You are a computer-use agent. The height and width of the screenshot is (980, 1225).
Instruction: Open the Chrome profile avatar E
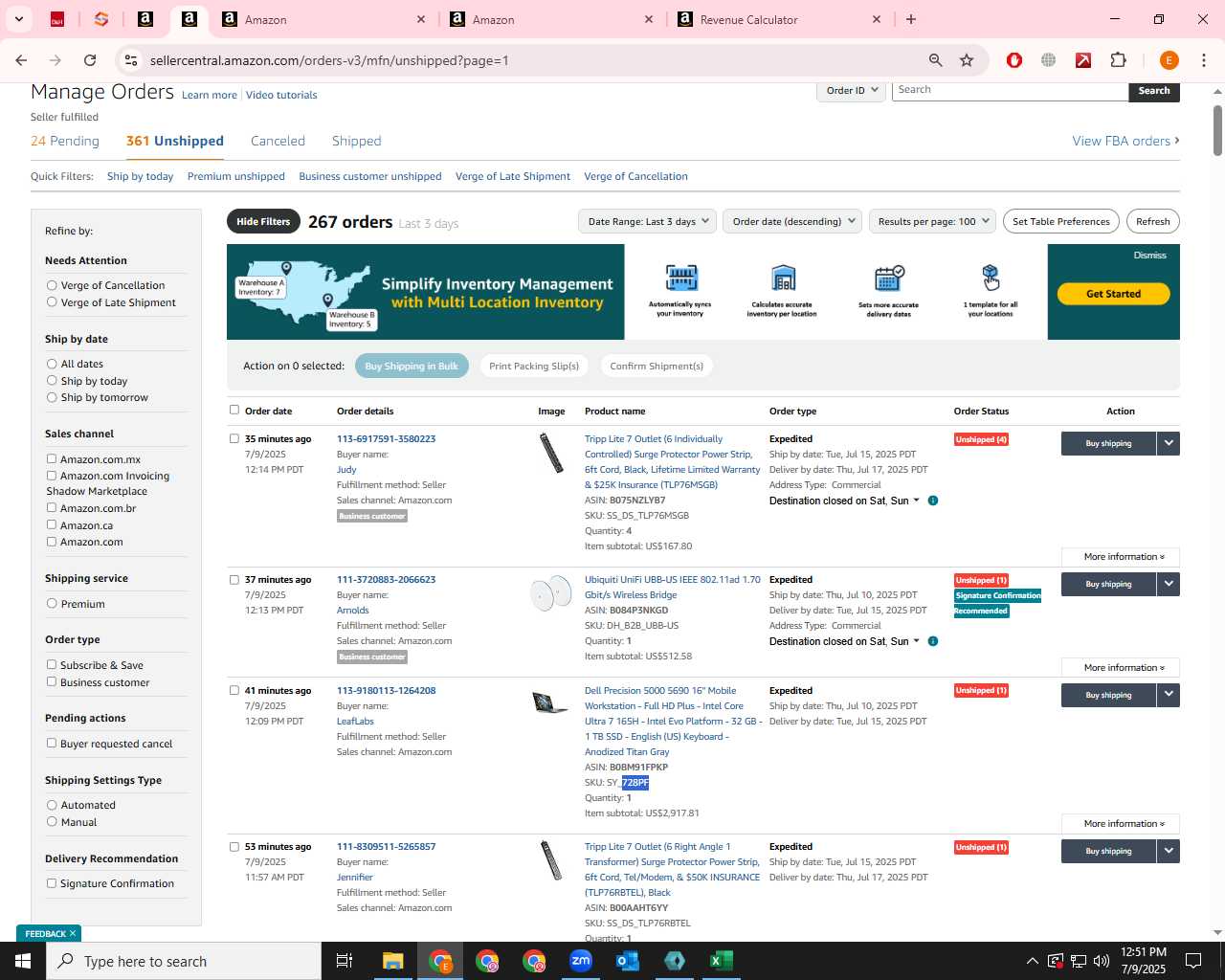point(1169,60)
